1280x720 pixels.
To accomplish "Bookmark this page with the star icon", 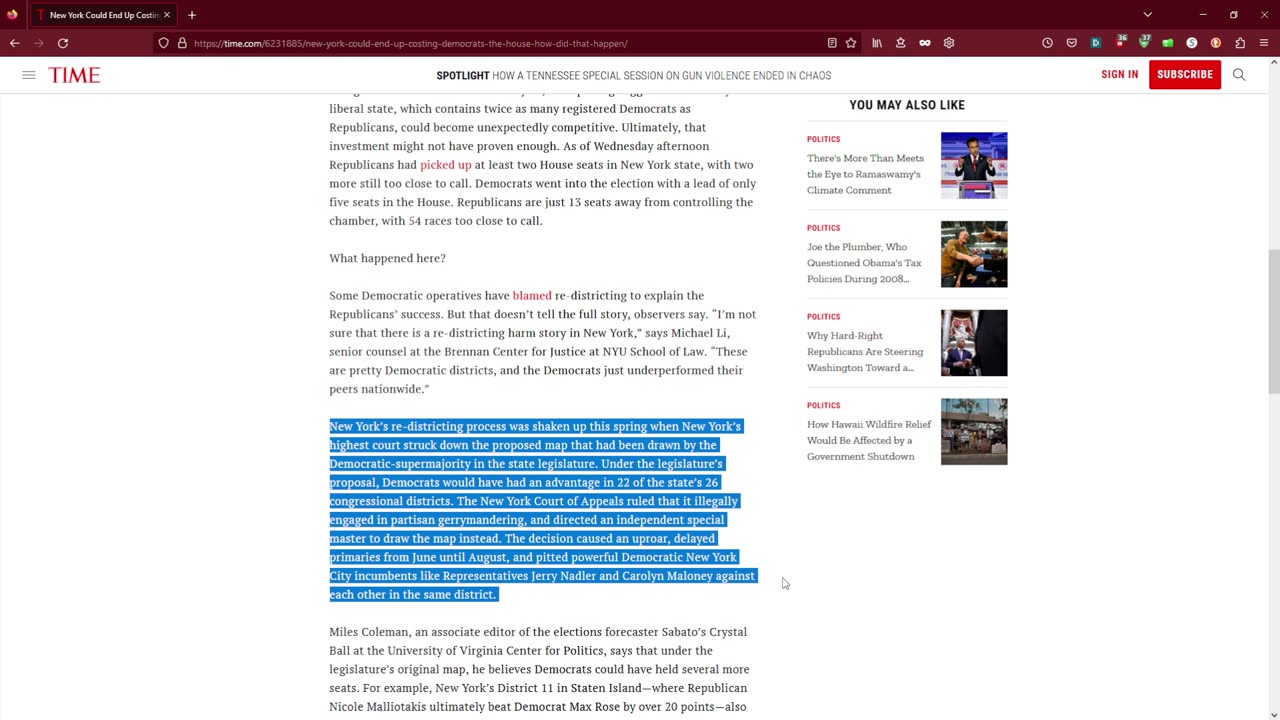I will pos(851,43).
